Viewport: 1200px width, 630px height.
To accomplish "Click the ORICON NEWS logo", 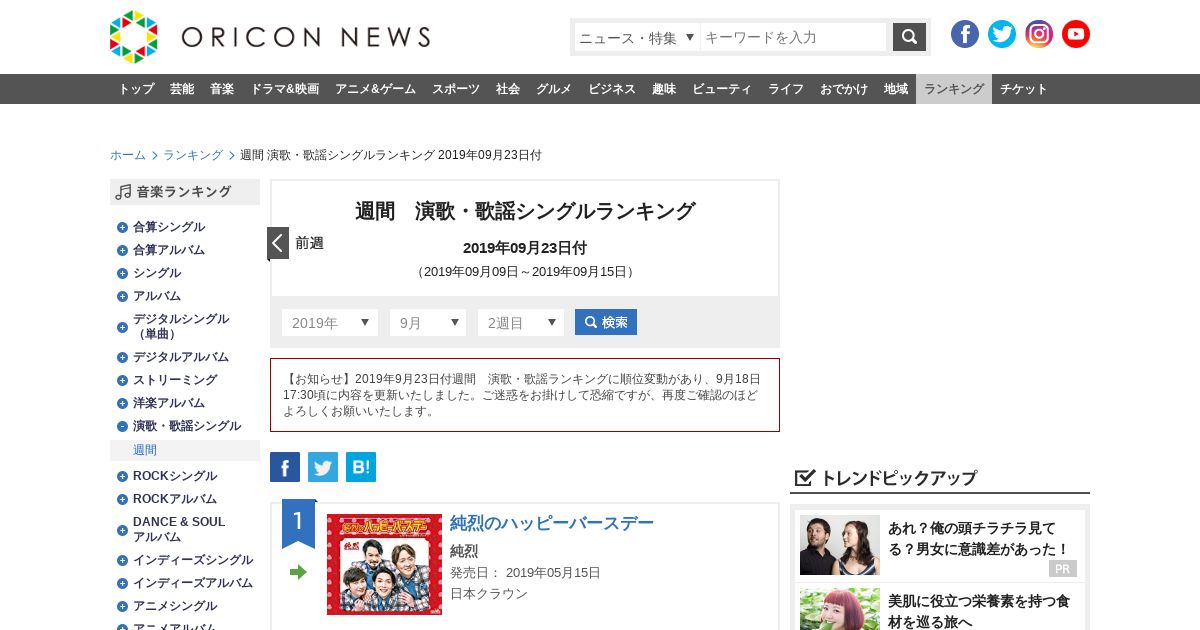I will tap(270, 37).
